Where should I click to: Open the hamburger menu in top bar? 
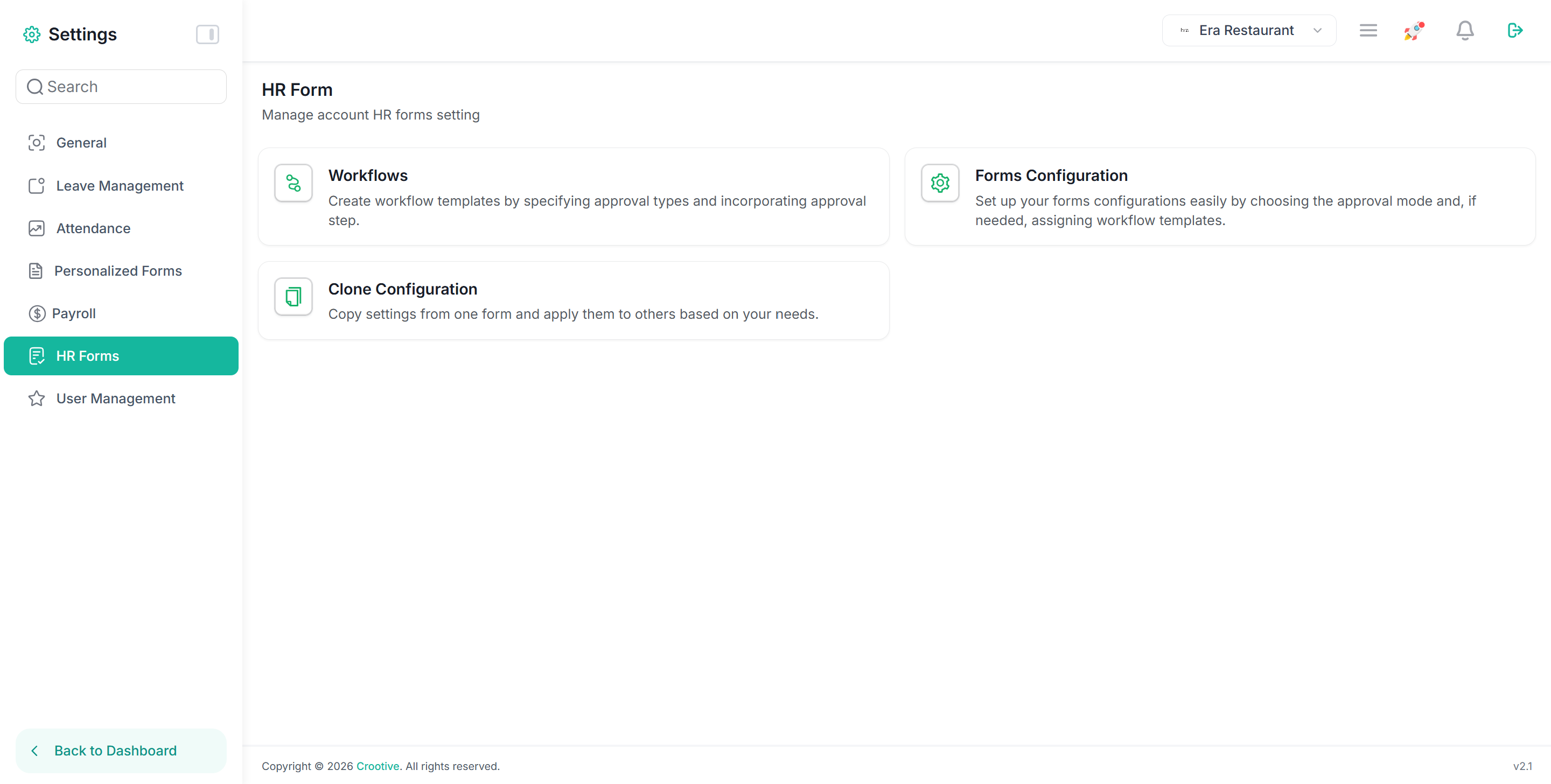1368,30
